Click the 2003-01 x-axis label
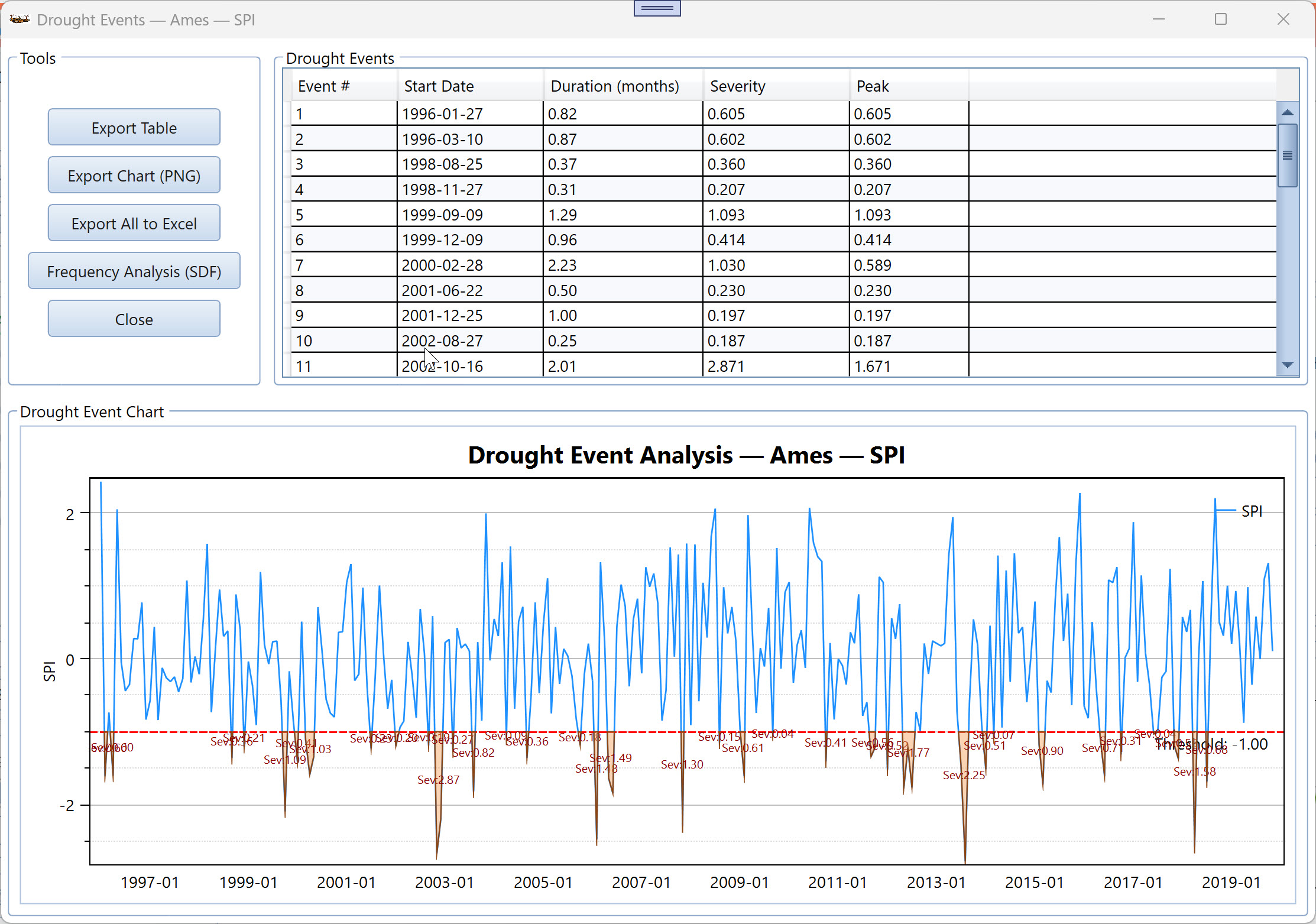This screenshot has height=924, width=1316. (x=445, y=883)
